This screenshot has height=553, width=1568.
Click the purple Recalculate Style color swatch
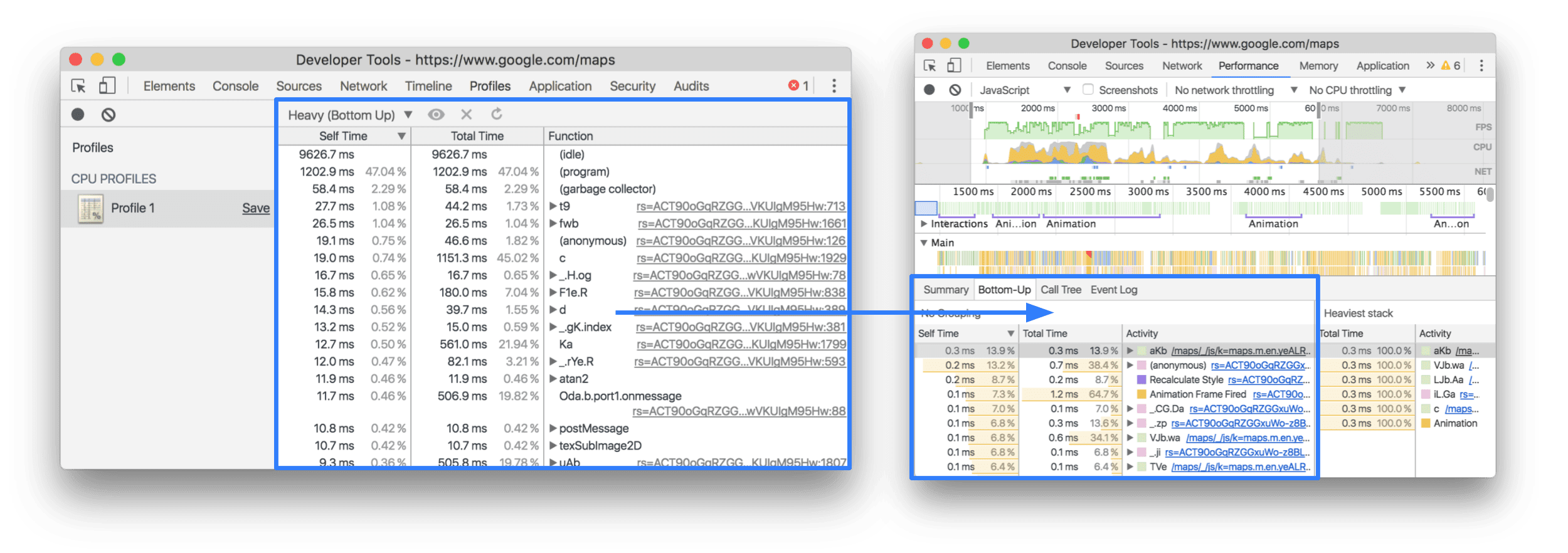click(x=1142, y=380)
